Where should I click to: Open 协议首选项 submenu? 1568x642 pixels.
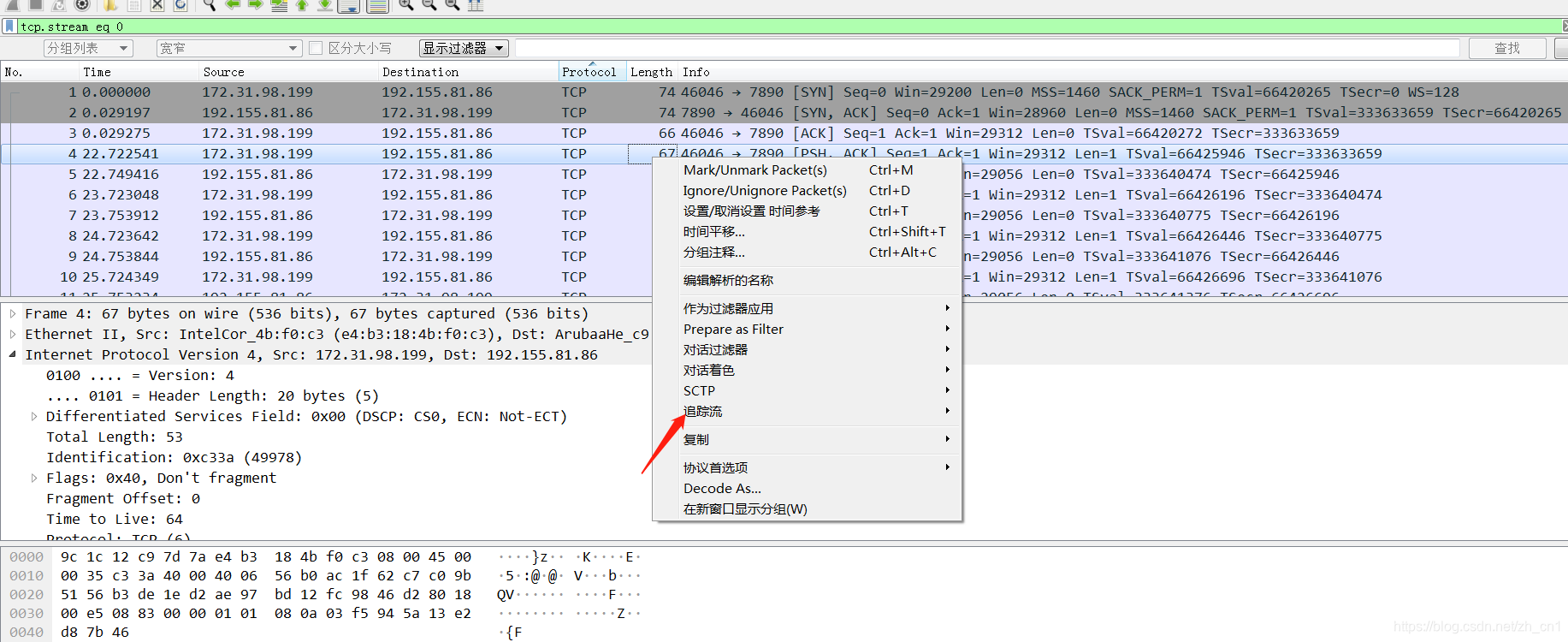807,467
